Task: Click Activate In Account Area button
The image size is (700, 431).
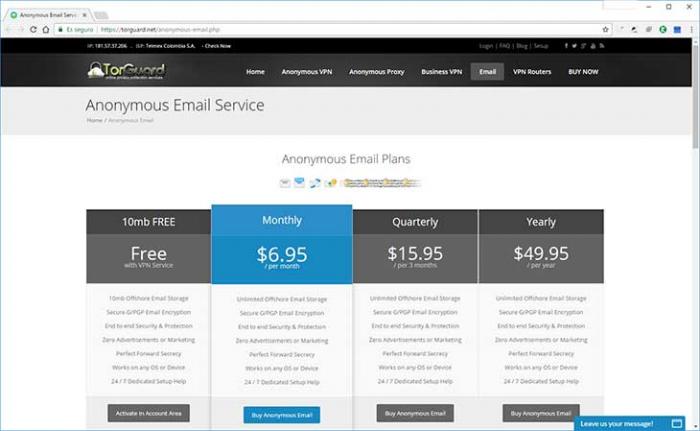Action: pyautogui.click(x=149, y=413)
